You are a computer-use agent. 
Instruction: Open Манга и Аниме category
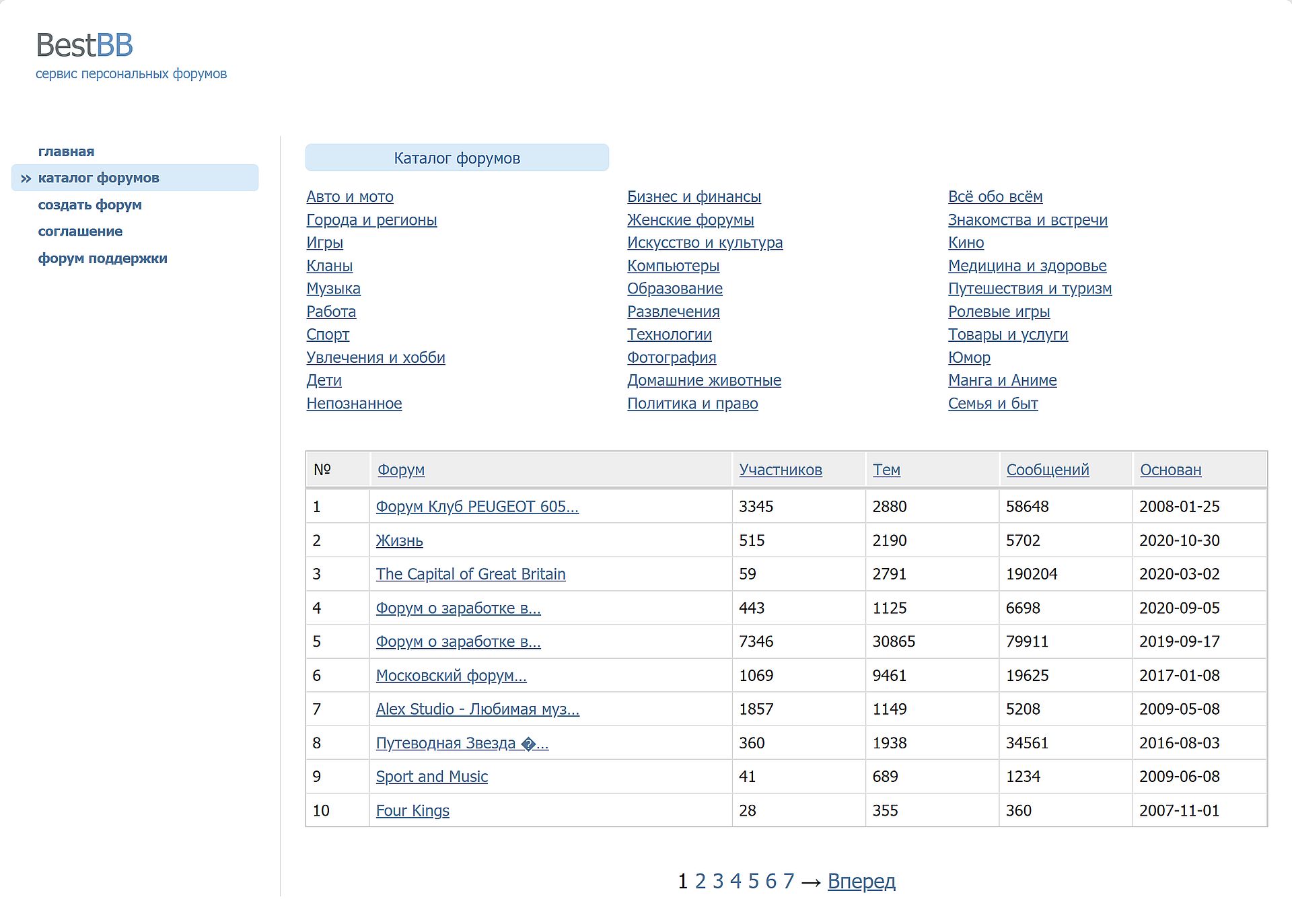(1002, 380)
